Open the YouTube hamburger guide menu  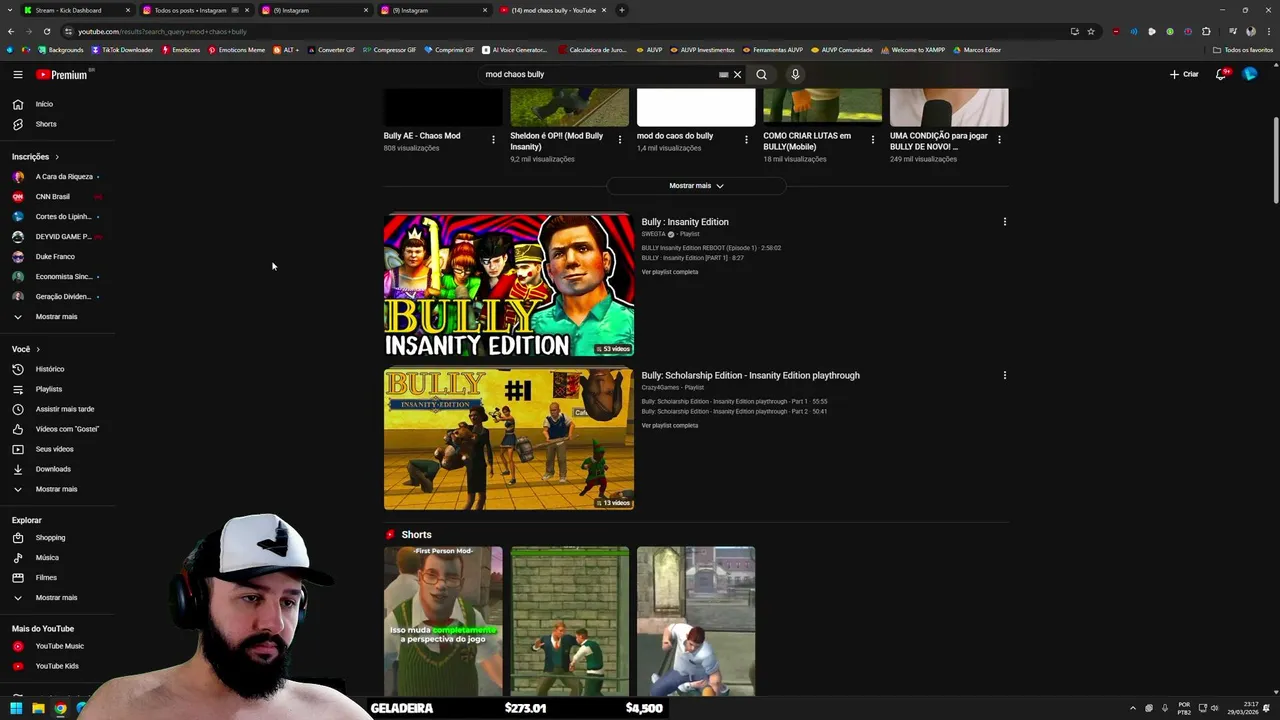18,74
